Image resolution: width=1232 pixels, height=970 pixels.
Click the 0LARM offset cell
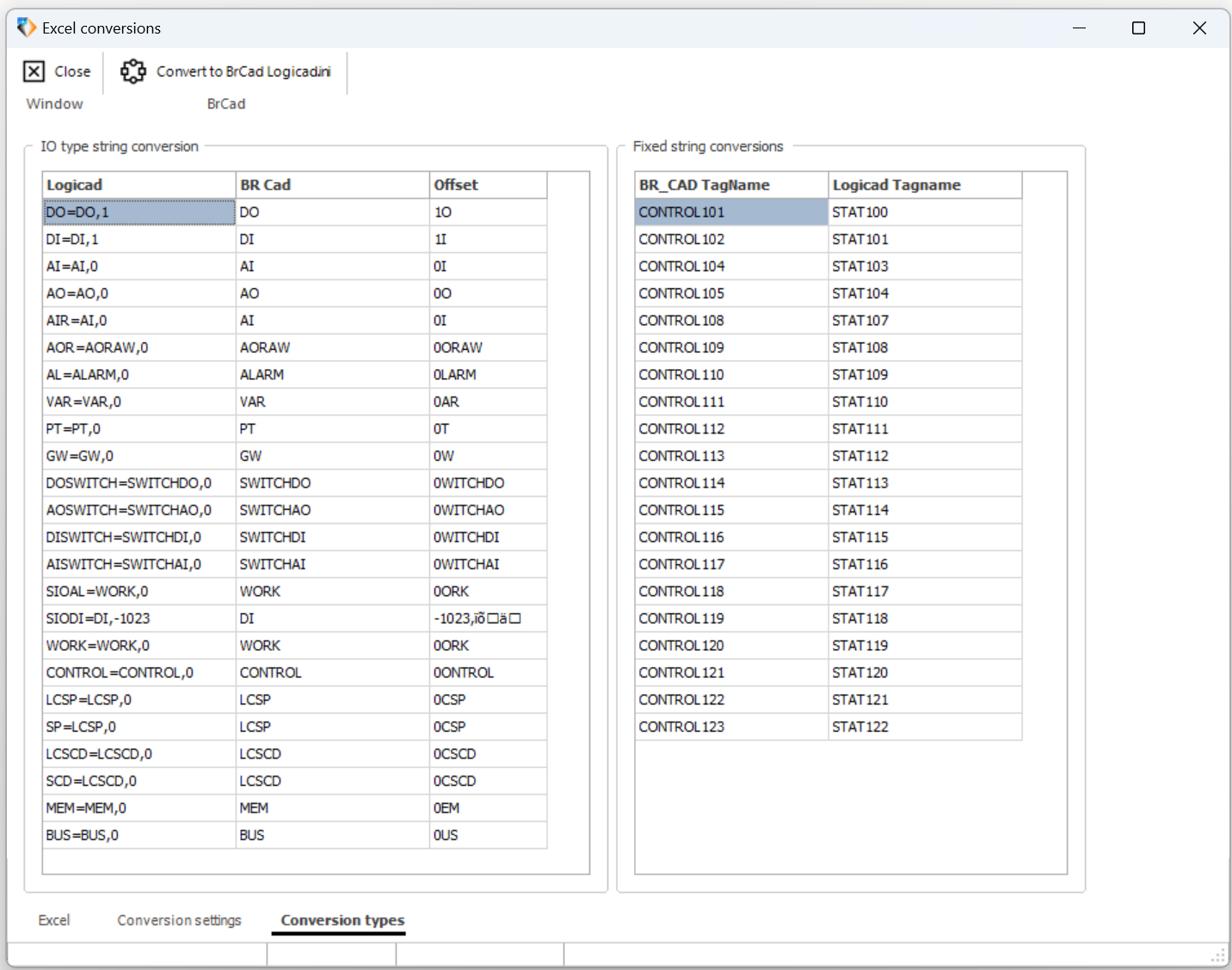click(488, 375)
